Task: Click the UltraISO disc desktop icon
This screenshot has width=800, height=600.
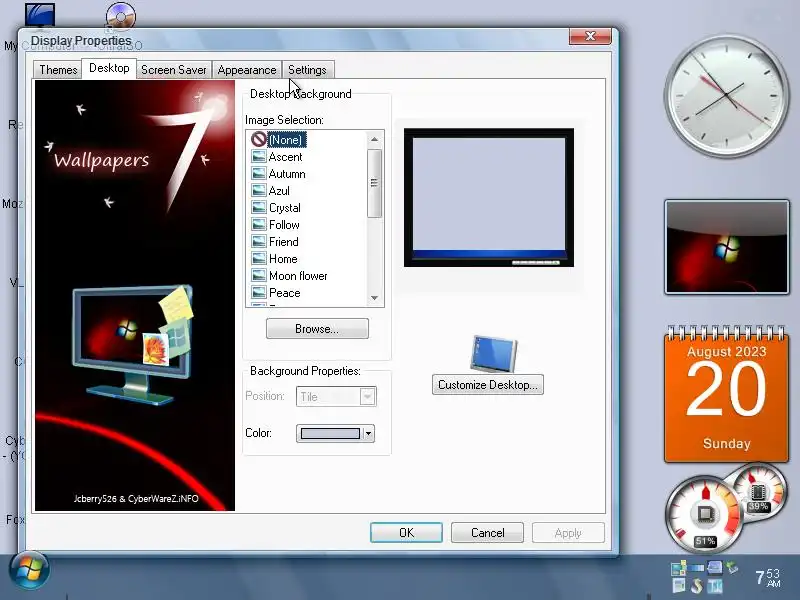Action: click(x=121, y=15)
